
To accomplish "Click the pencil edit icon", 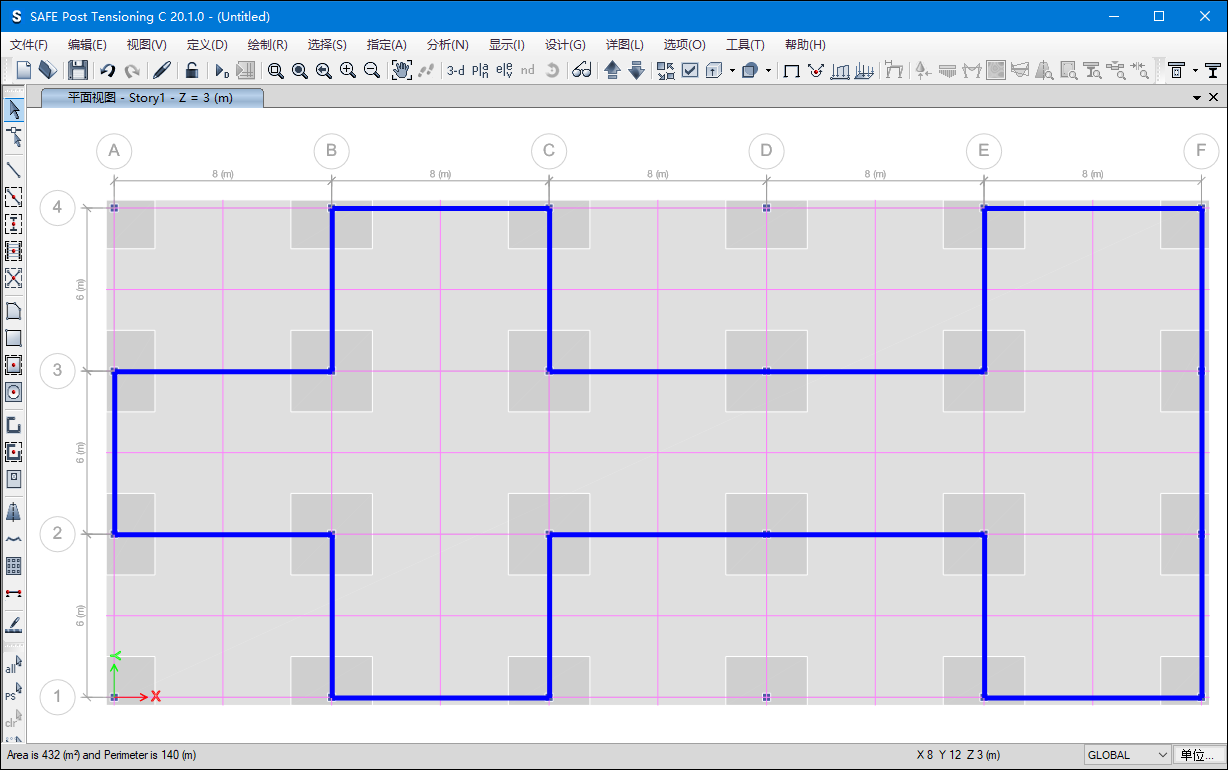I will pos(162,70).
